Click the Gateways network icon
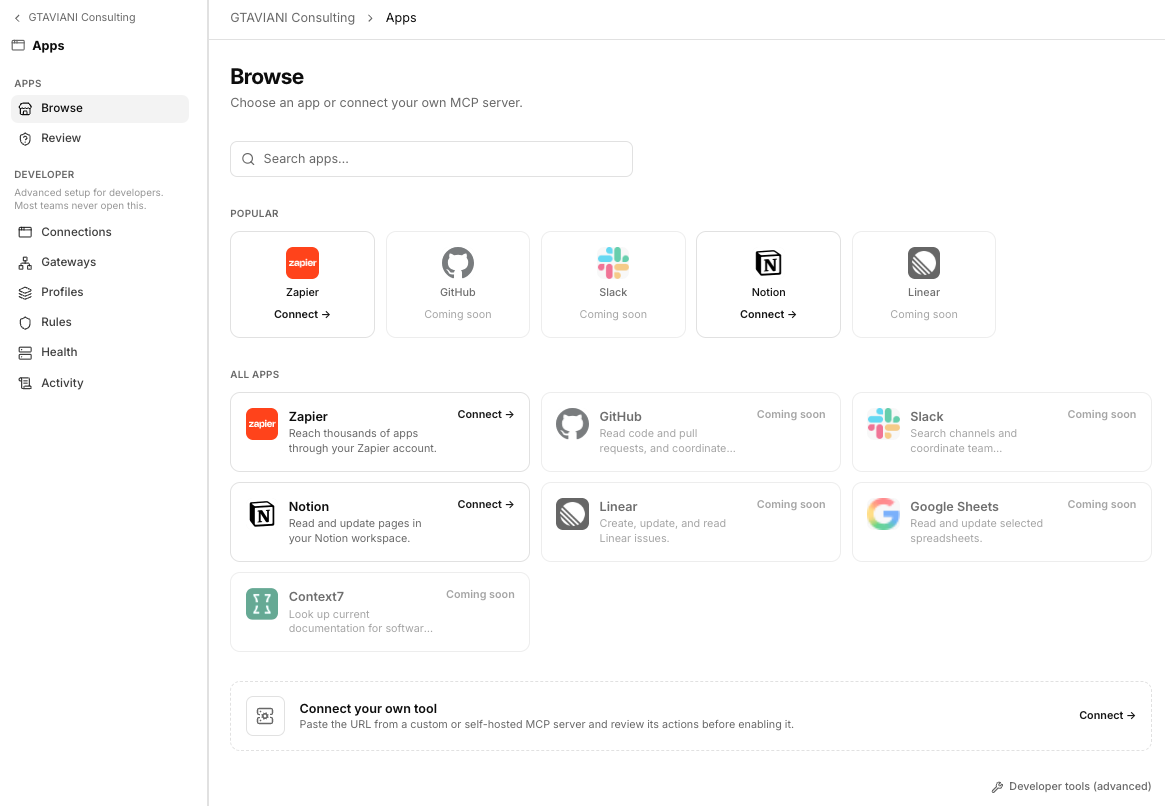1165x806 pixels. click(x=25, y=262)
